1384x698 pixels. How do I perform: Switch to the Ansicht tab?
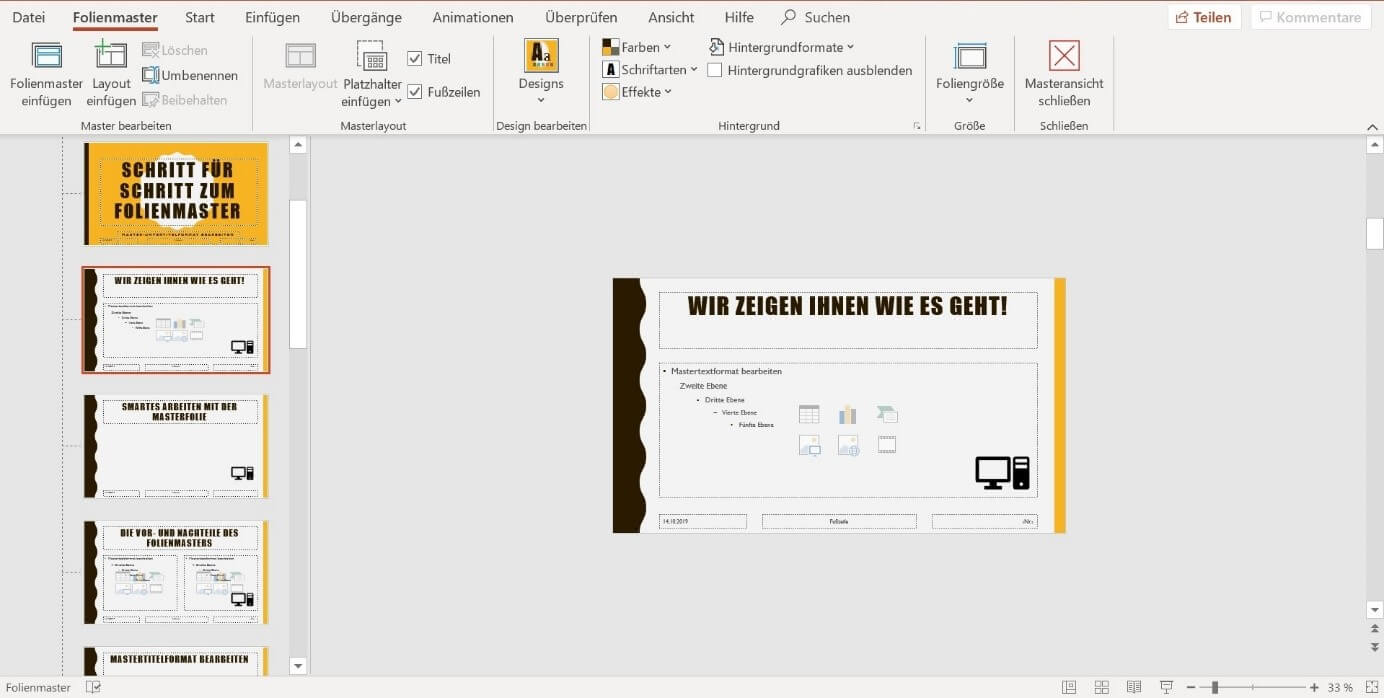pos(671,17)
